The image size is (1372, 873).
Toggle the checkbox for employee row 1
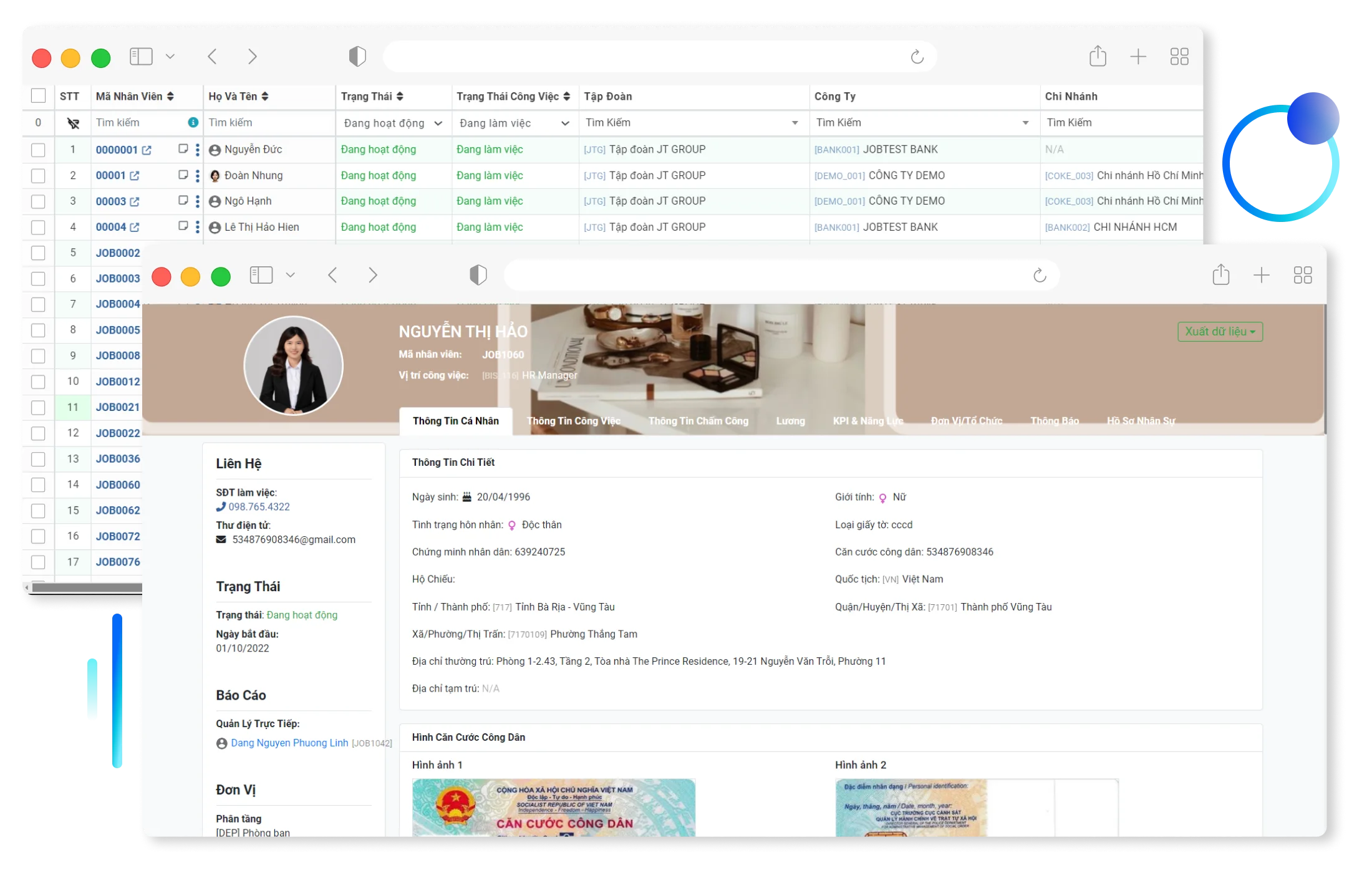click(x=38, y=150)
